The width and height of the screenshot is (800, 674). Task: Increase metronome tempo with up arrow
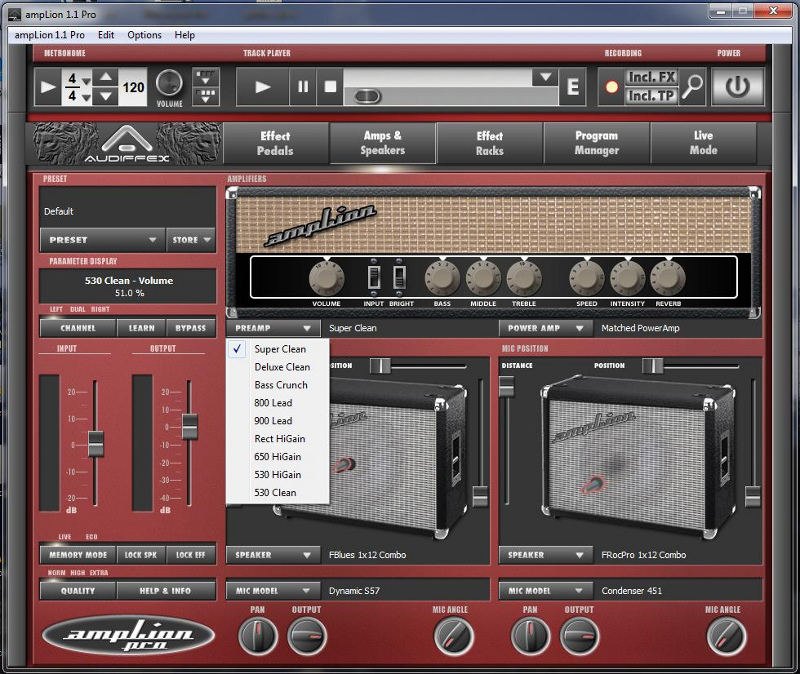click(106, 78)
